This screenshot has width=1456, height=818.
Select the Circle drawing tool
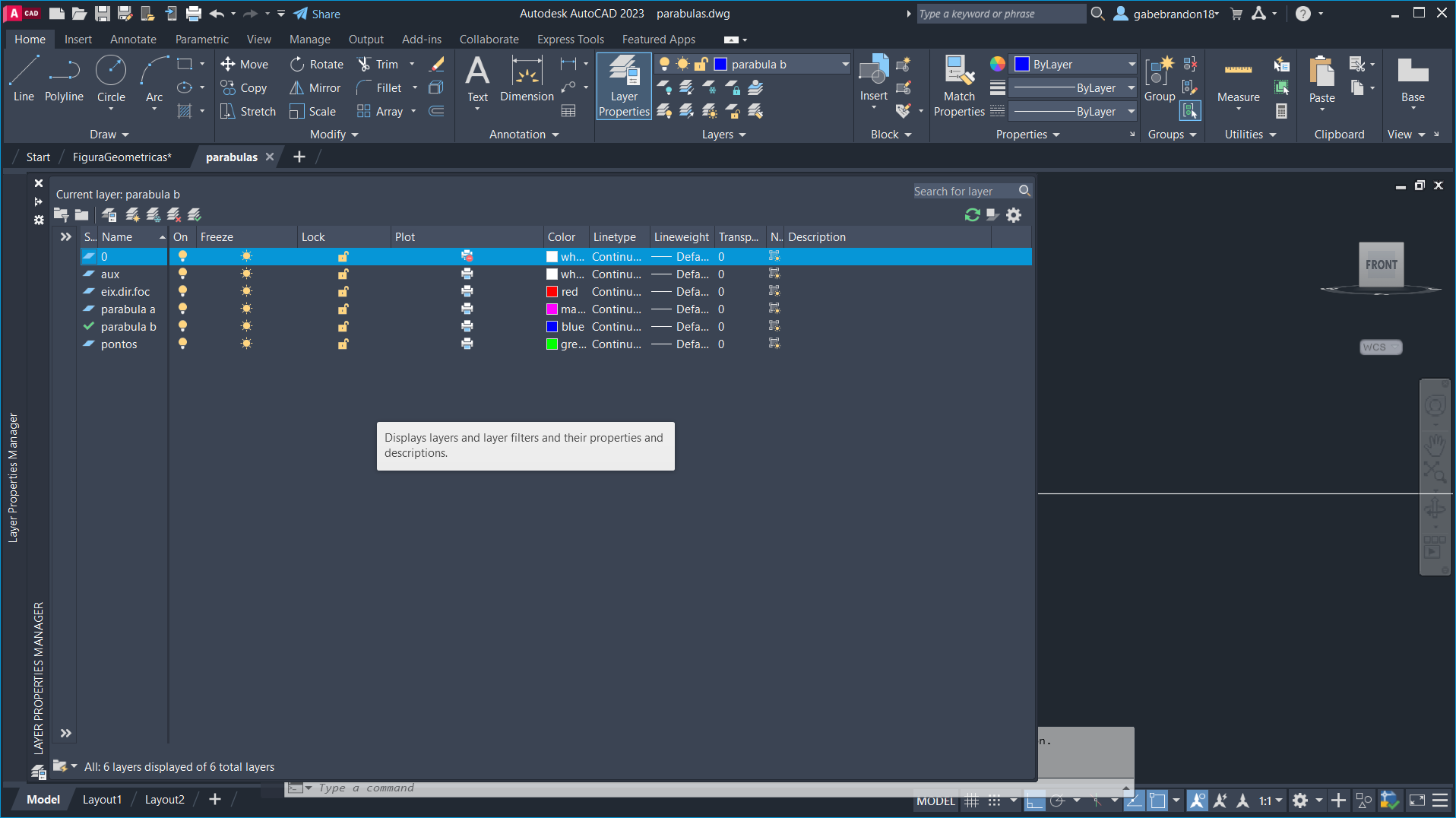[x=111, y=79]
